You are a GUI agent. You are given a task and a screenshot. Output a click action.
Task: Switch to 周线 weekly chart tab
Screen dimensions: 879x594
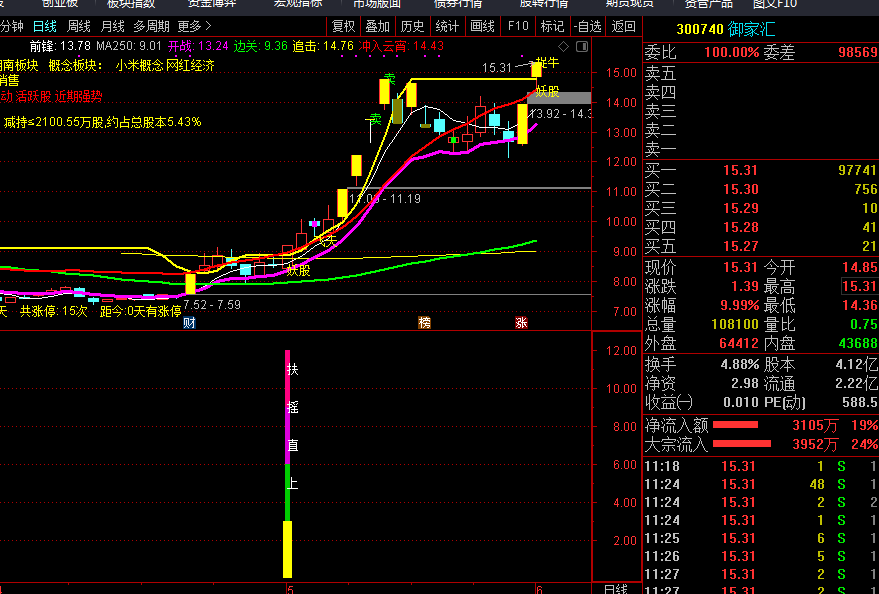79,26
